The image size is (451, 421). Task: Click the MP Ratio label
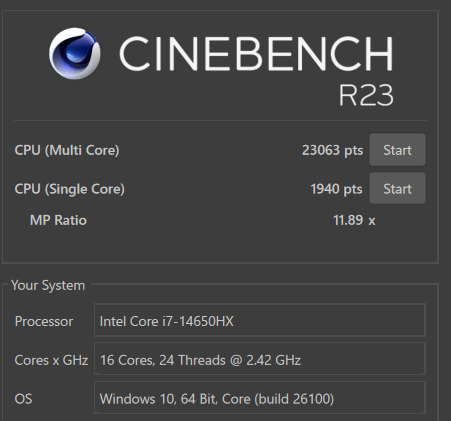pos(58,220)
